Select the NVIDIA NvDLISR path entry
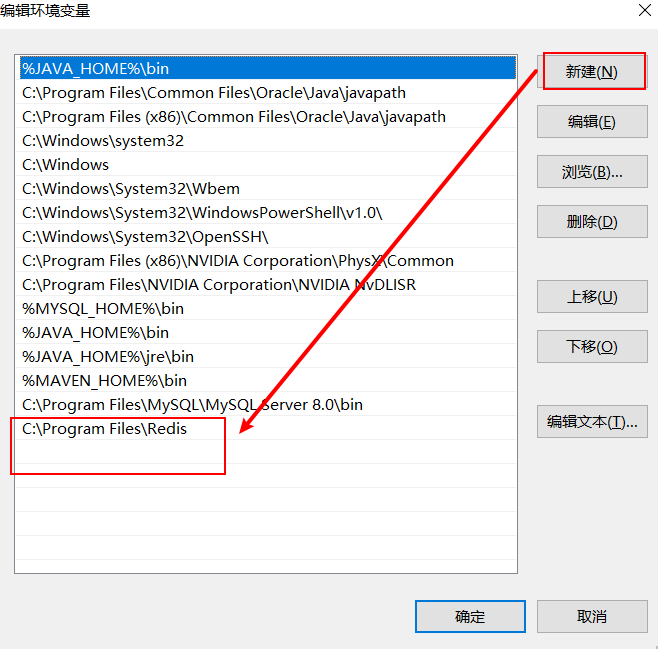658x649 pixels. [x=266, y=284]
